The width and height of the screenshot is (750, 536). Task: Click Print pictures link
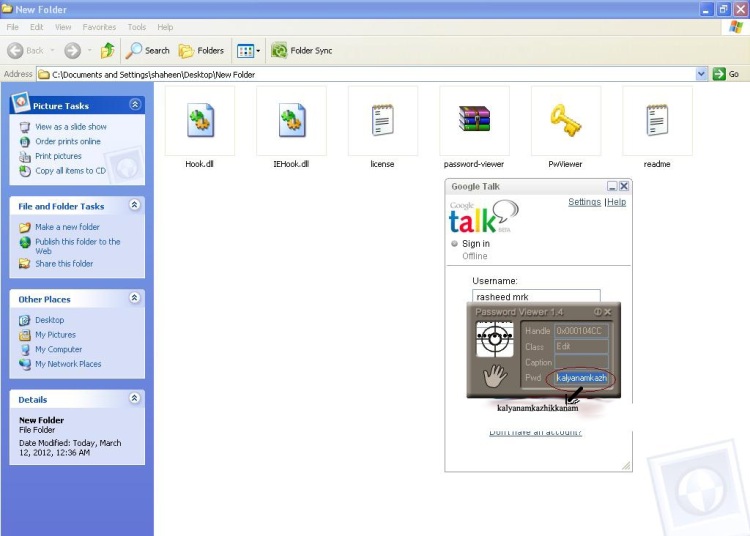click(x=58, y=156)
